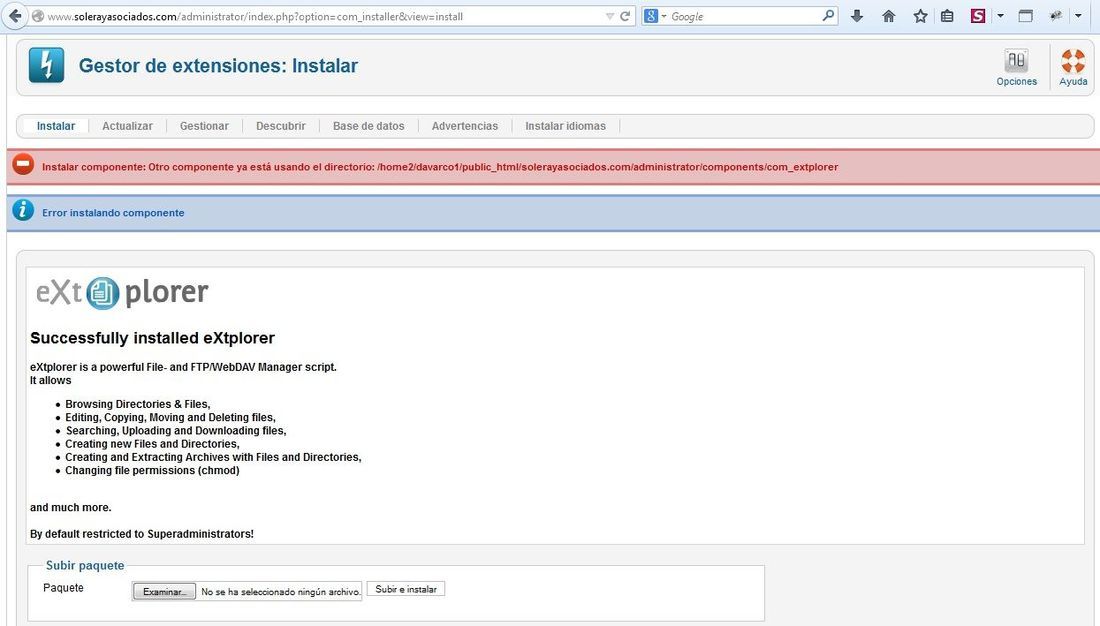Viewport: 1100px width, 626px height.
Task: Click the red error stop icon
Action: pos(23,165)
